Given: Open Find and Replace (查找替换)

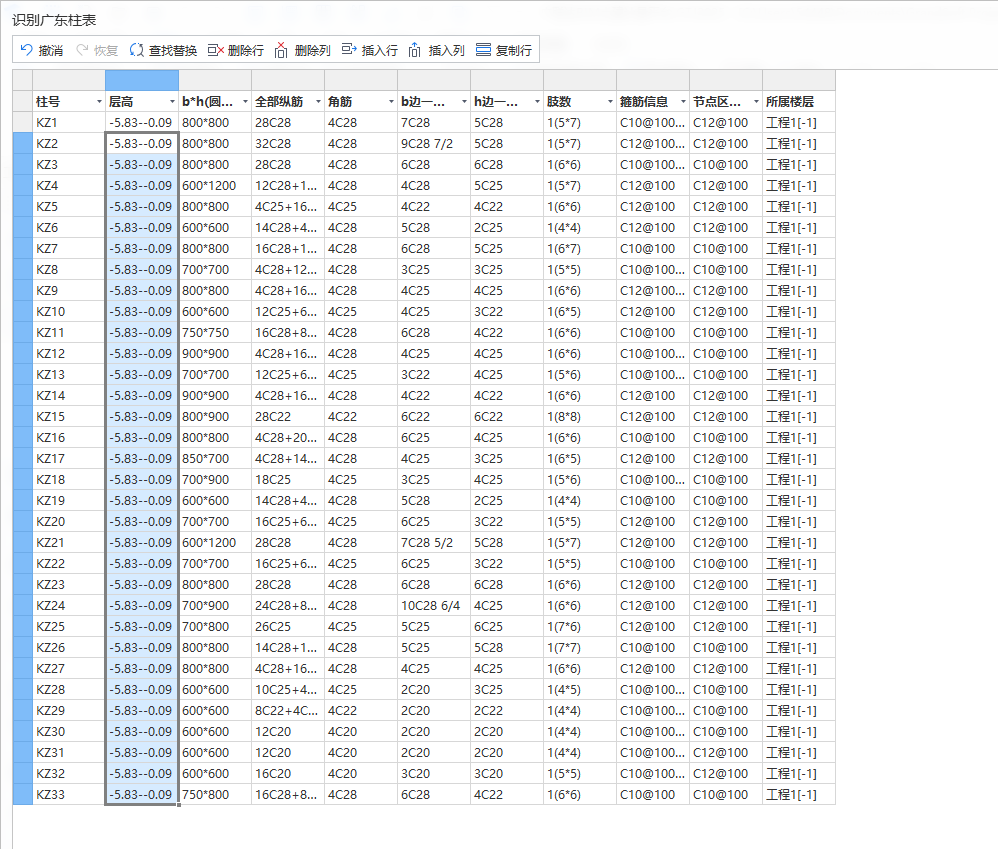Looking at the screenshot, I should click(137, 50).
